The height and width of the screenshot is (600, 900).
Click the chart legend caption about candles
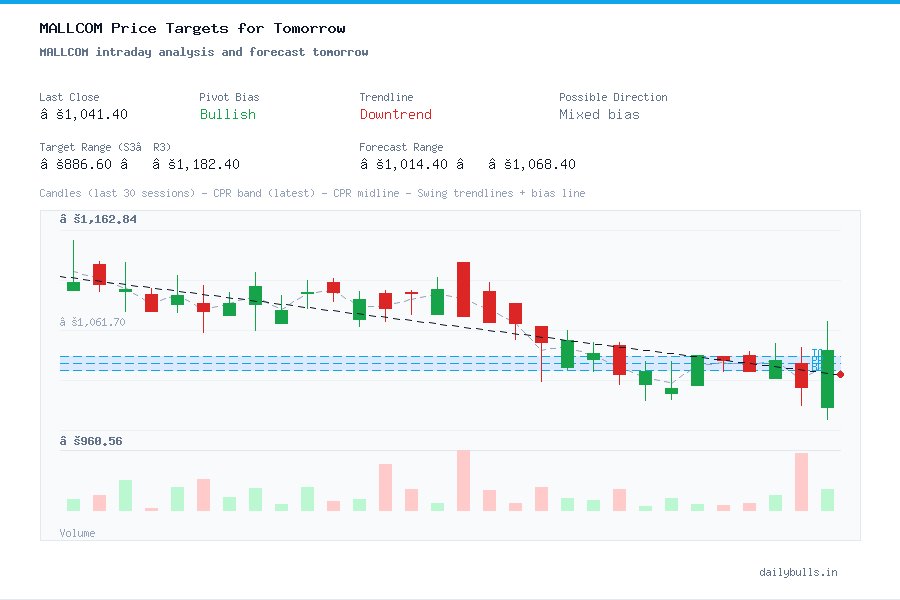(312, 193)
